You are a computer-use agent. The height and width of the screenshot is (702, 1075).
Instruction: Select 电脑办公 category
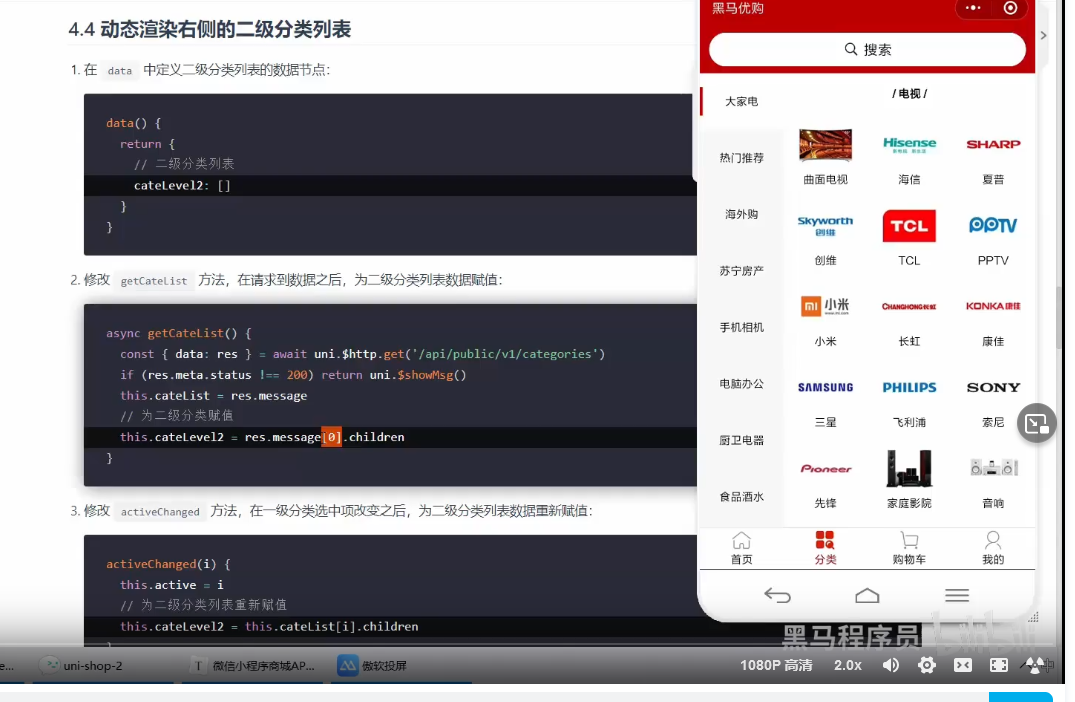click(741, 384)
